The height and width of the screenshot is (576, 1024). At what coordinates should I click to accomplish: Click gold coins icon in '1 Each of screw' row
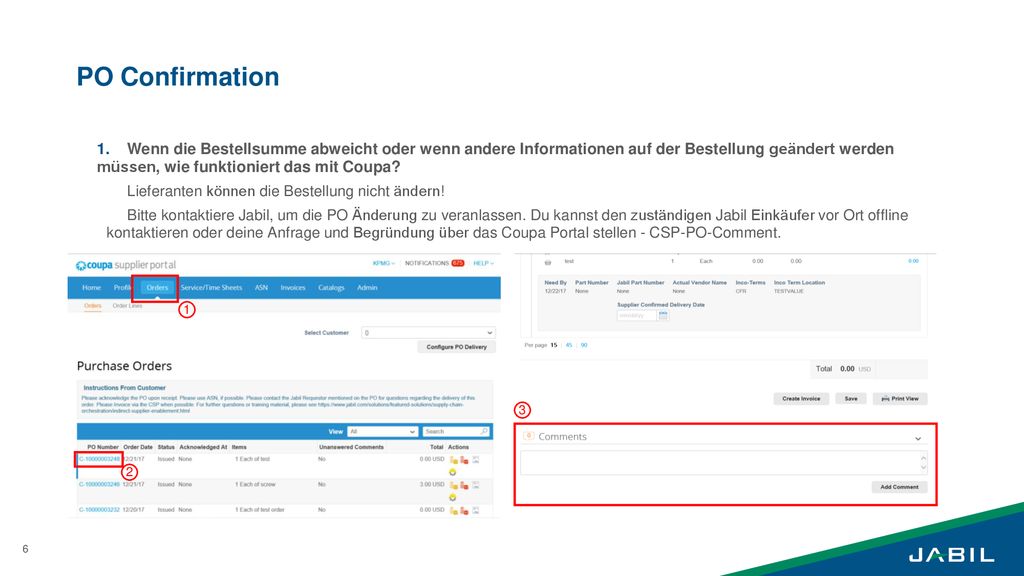pyautogui.click(x=454, y=486)
